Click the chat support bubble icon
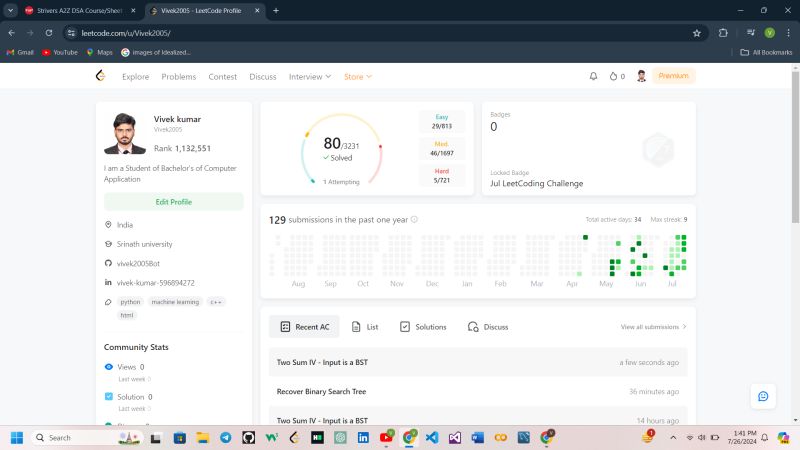The width and height of the screenshot is (800, 450). (763, 396)
